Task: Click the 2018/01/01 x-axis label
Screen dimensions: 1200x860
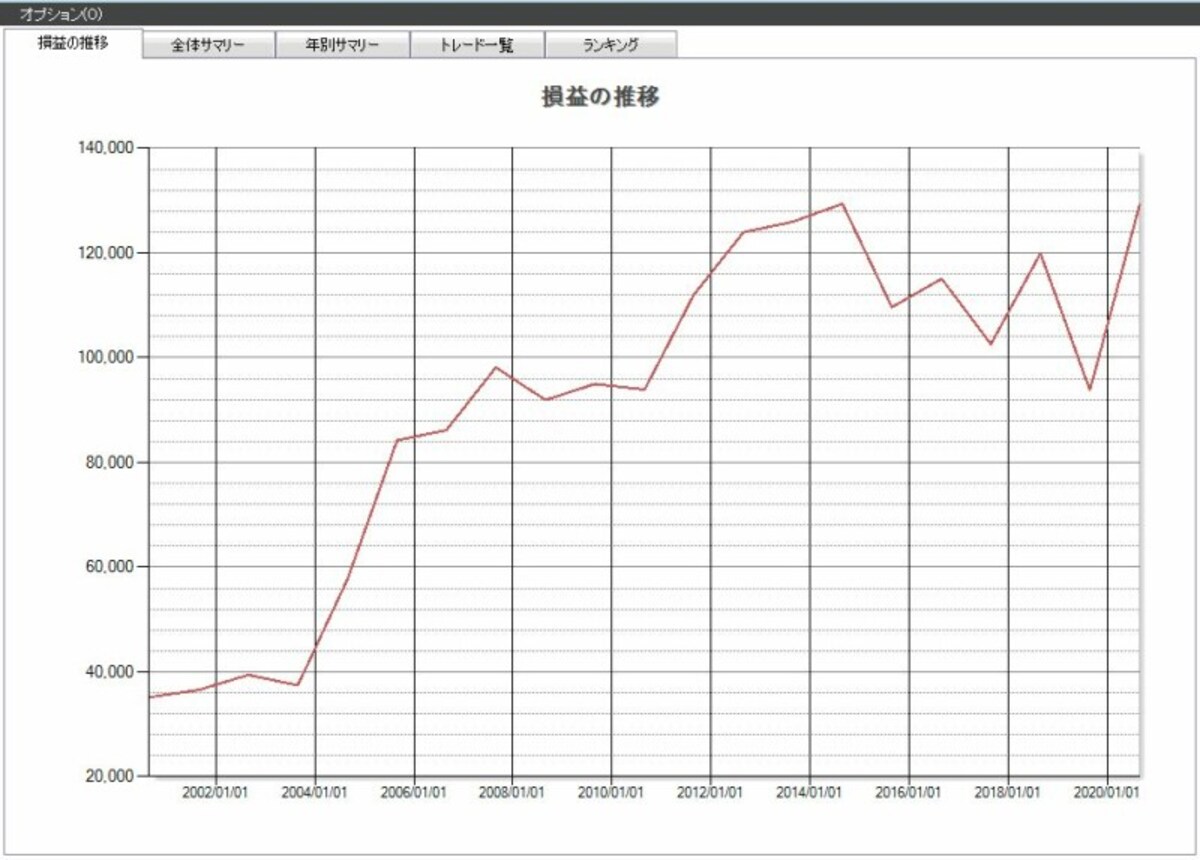Action: (x=1008, y=791)
